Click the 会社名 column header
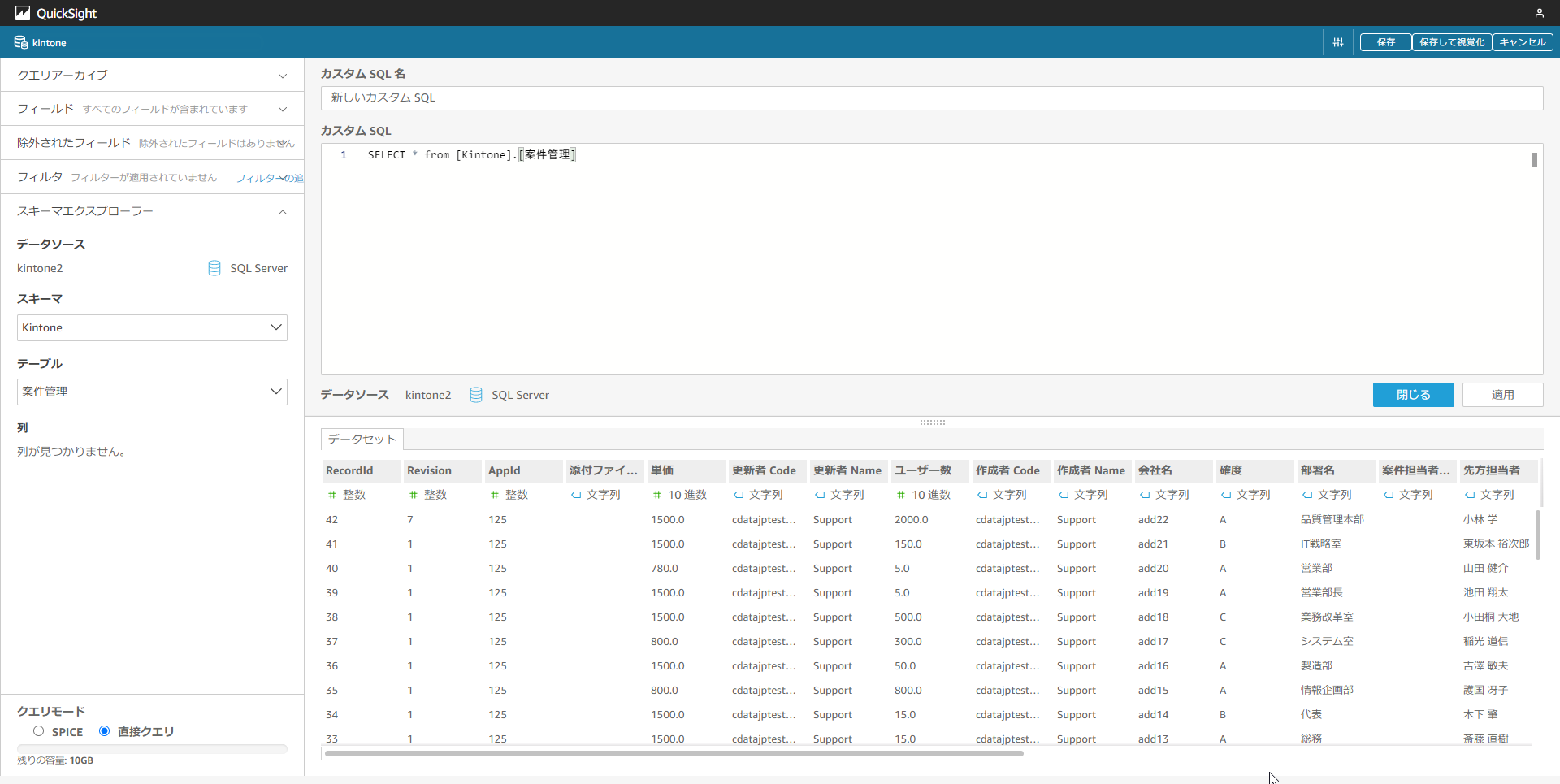Image resolution: width=1560 pixels, height=784 pixels. click(x=1174, y=470)
